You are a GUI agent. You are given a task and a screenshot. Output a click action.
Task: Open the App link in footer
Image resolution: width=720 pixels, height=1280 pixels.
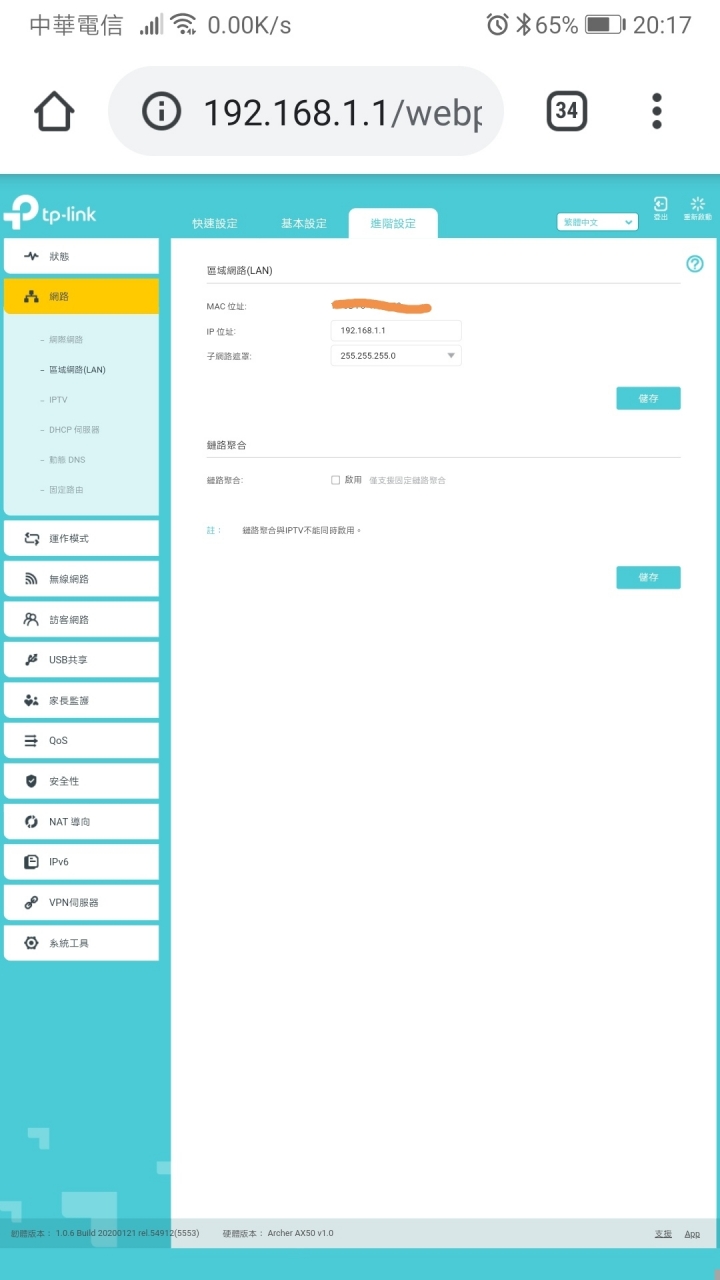(692, 1234)
